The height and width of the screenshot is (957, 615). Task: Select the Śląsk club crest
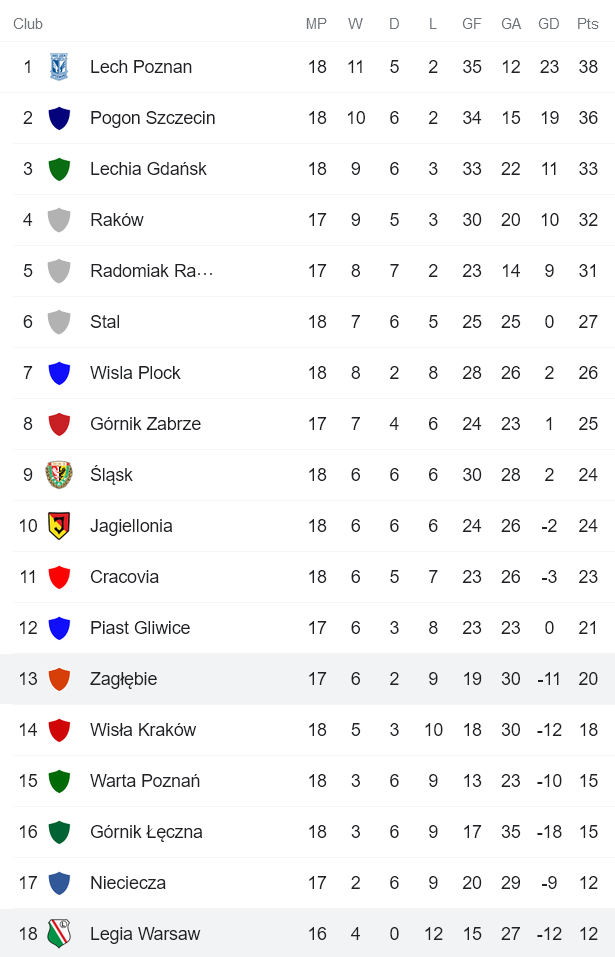pyautogui.click(x=59, y=475)
